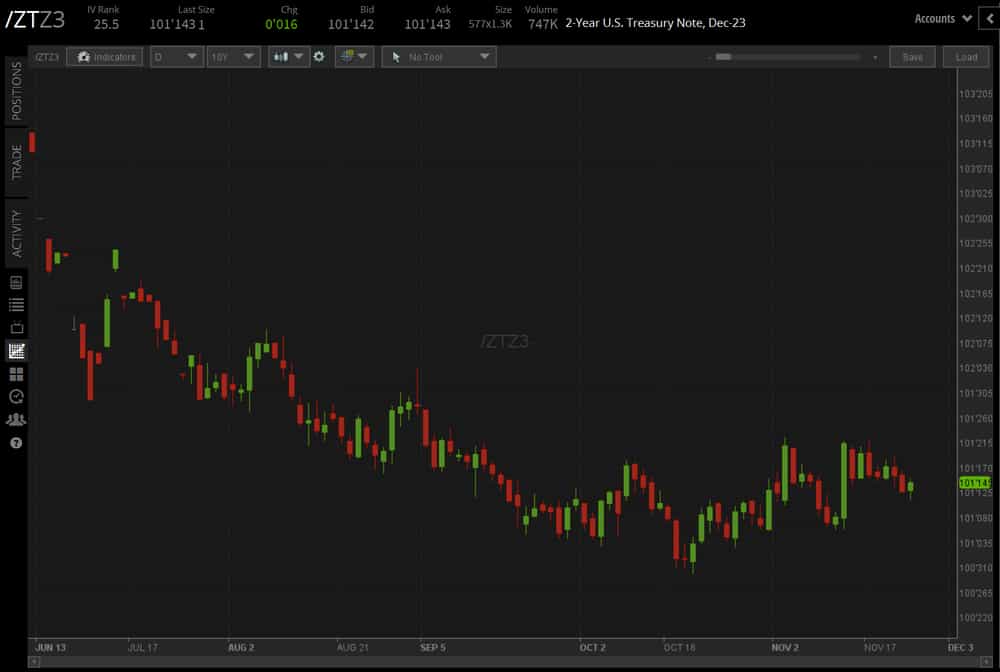Select the highlighted chart view sidebar icon
Viewport: 1000px width, 672px height.
click(x=17, y=351)
